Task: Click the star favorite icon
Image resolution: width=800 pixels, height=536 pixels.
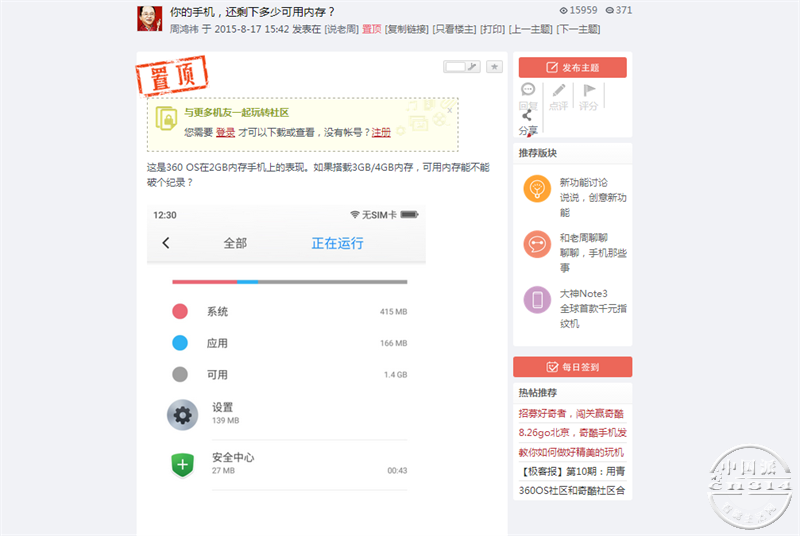Action: (494, 67)
